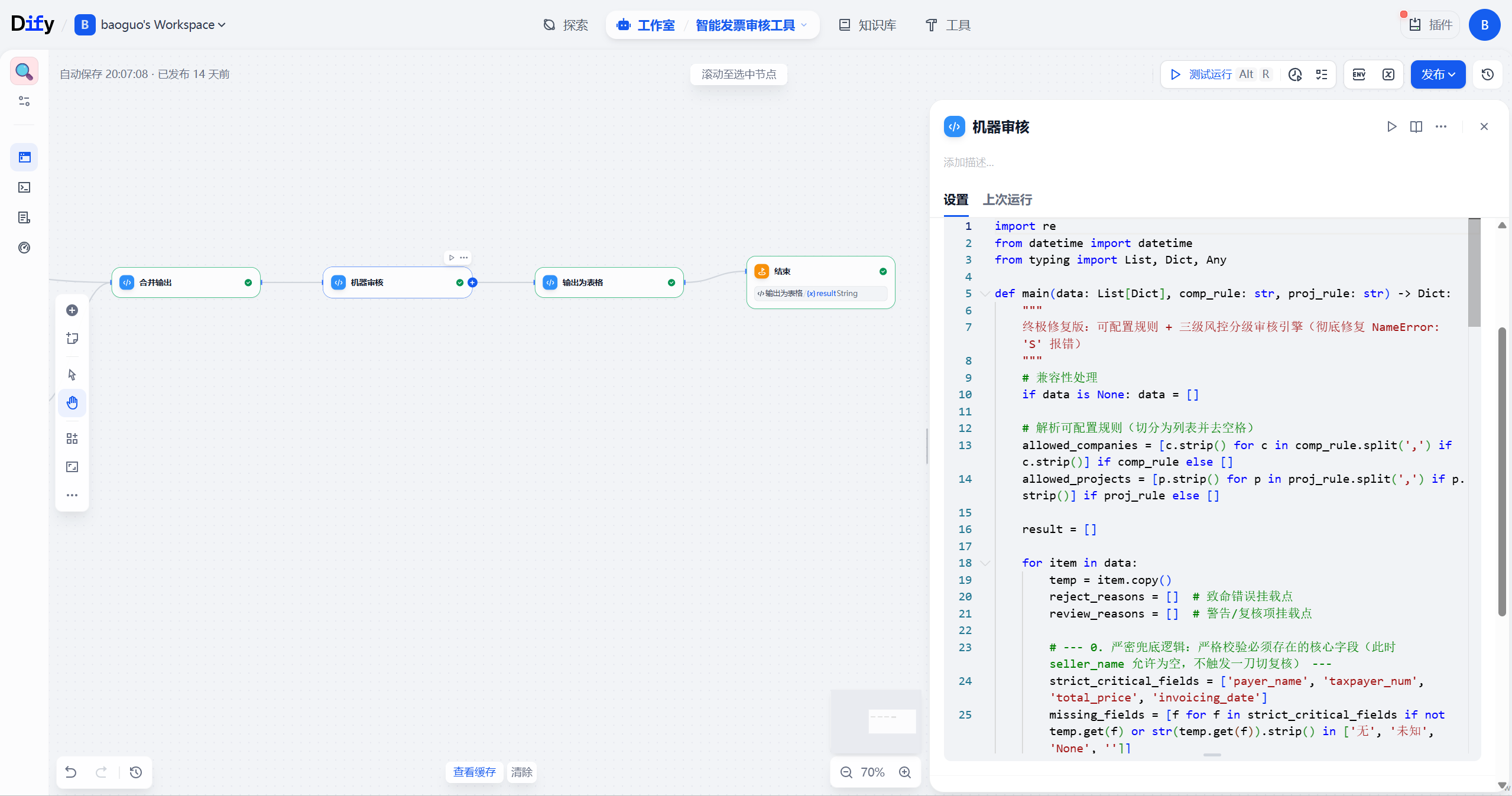
Task: Click 查看缓存 at the bottom
Action: pyautogui.click(x=474, y=772)
